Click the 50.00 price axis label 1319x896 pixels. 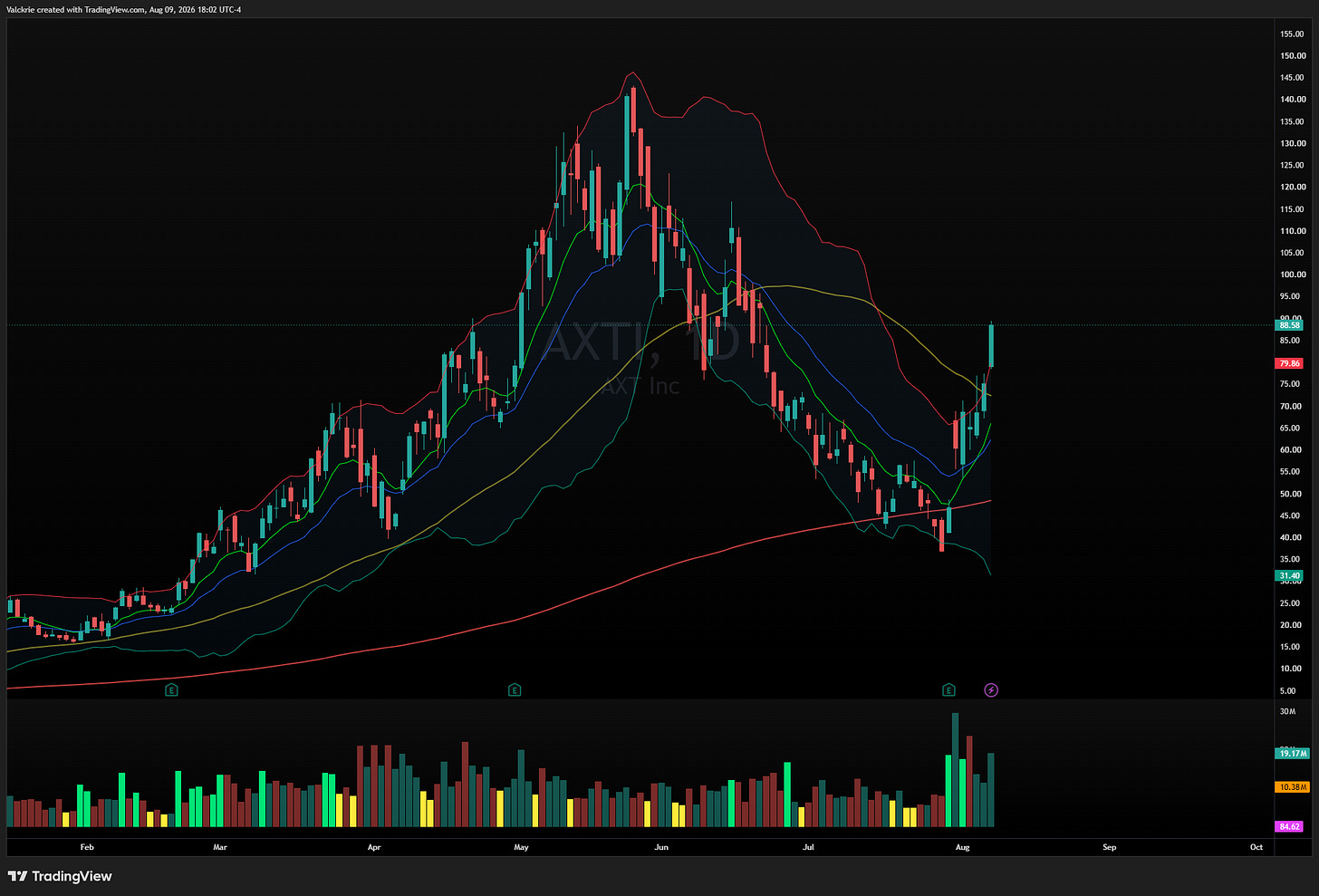click(1290, 494)
